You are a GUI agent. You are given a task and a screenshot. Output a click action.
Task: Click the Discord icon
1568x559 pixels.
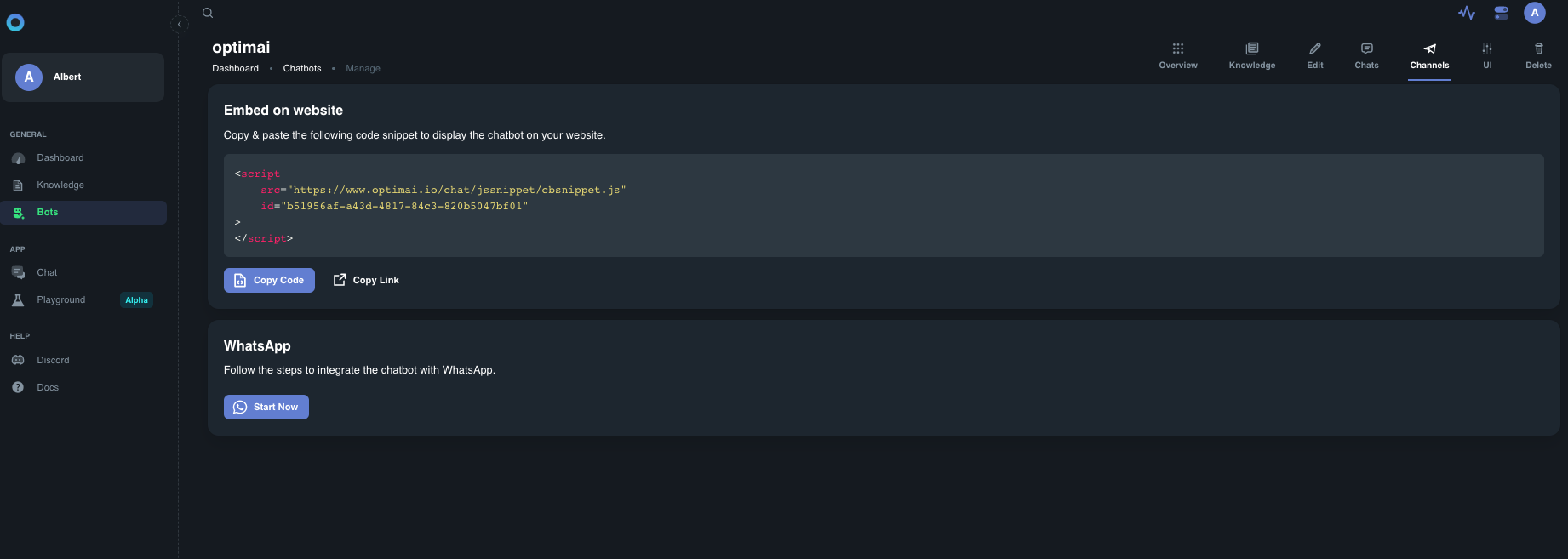pos(18,361)
